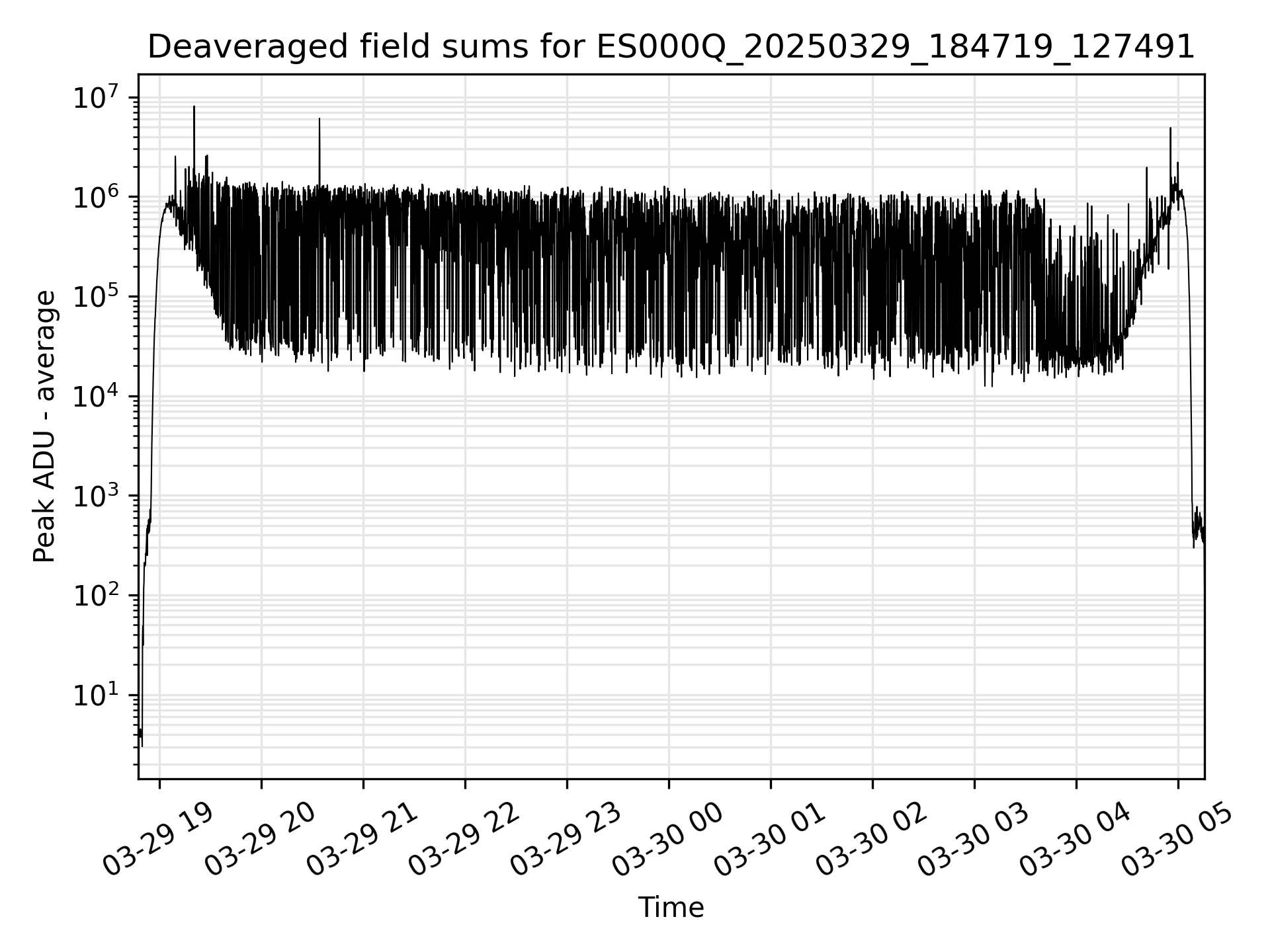This screenshot has height=952, width=1270.
Task: Click the y tick label 10^2
Action: point(97,595)
